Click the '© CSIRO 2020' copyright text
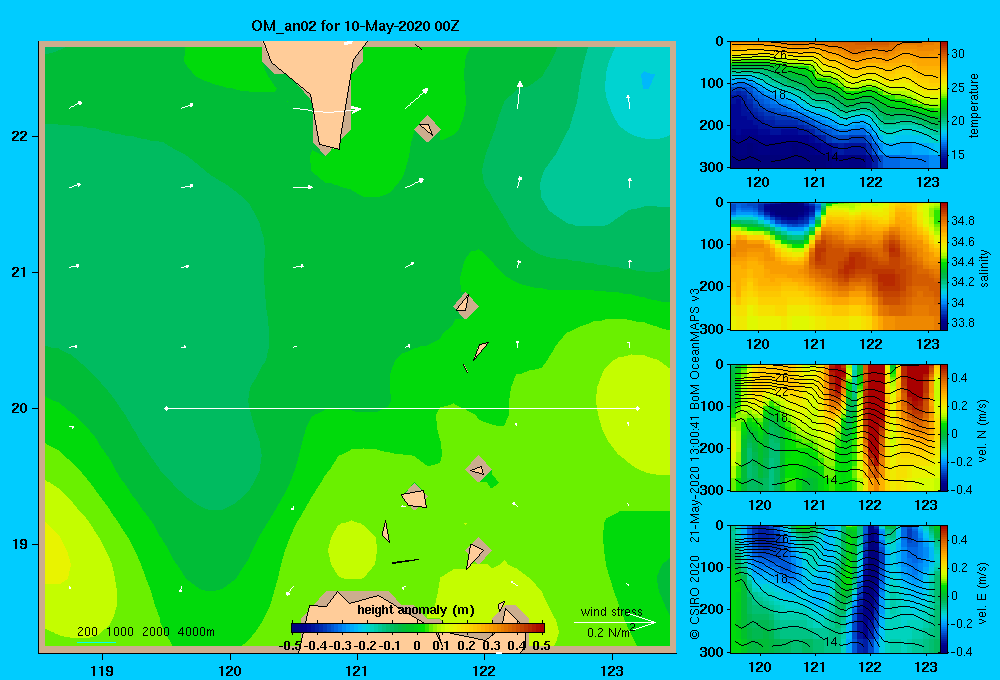Image resolution: width=1000 pixels, height=680 pixels. (695, 596)
